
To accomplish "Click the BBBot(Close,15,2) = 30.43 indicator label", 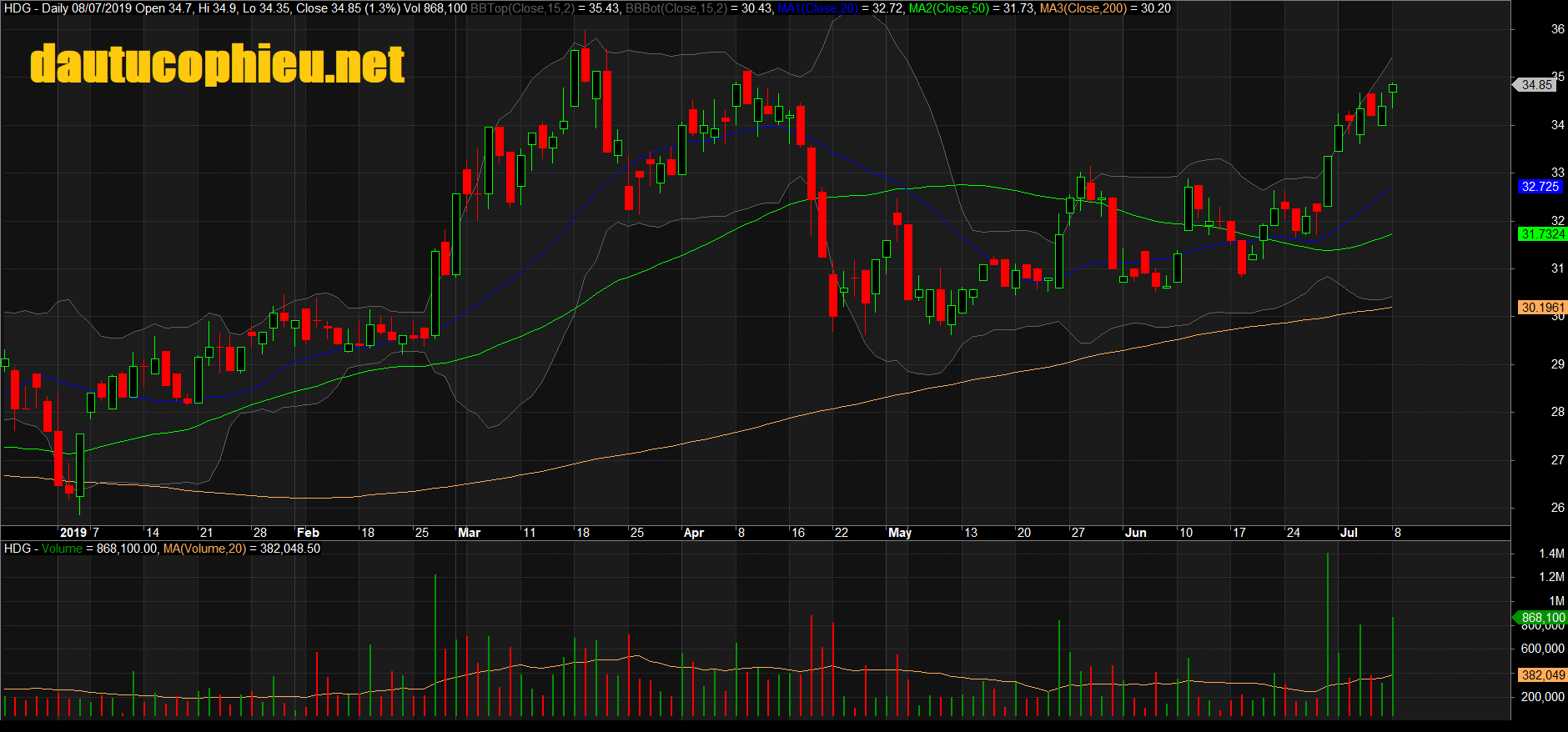I will (699, 8).
